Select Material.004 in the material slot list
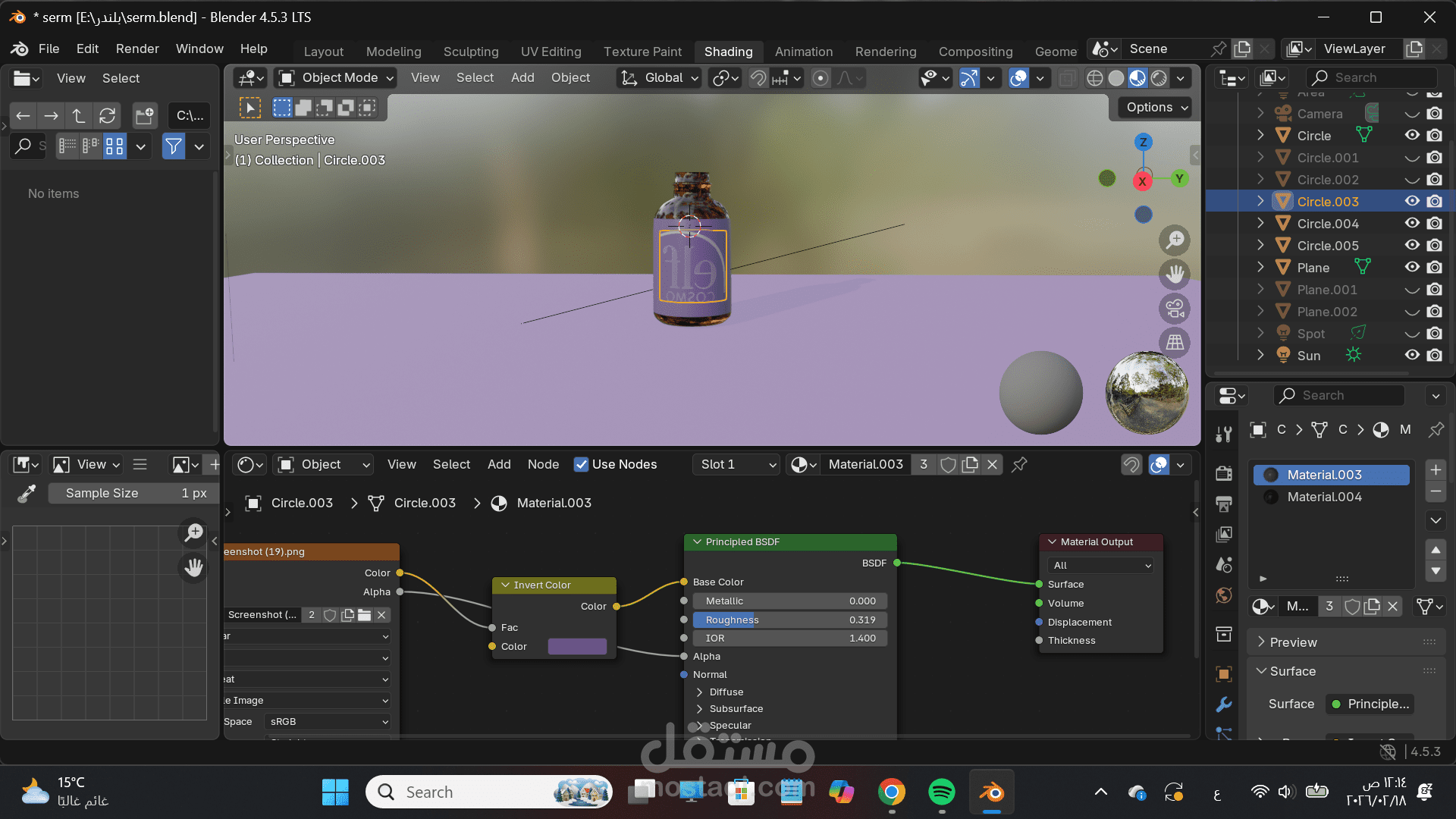 click(1324, 497)
